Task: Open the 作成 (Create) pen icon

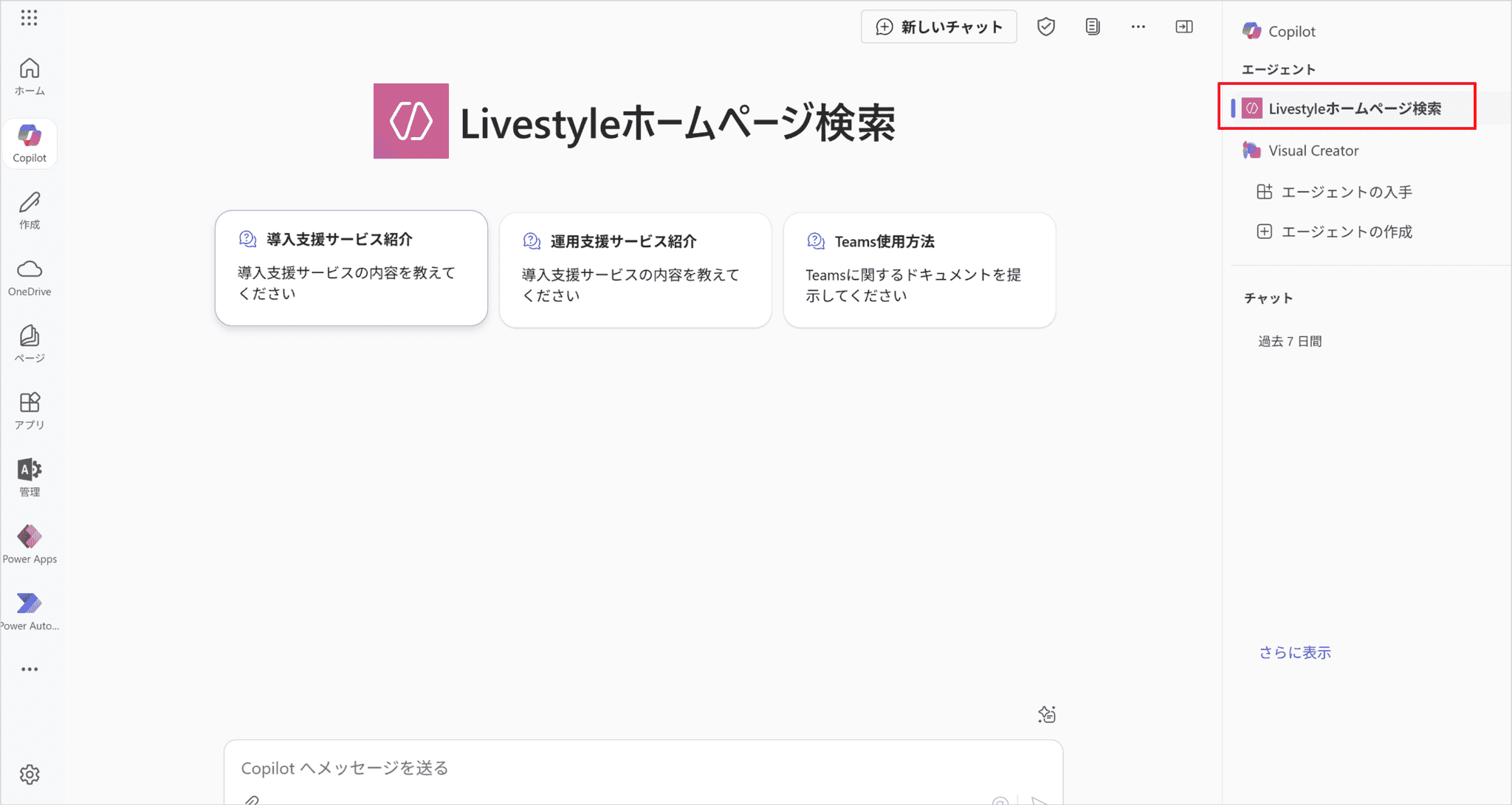Action: pyautogui.click(x=30, y=210)
